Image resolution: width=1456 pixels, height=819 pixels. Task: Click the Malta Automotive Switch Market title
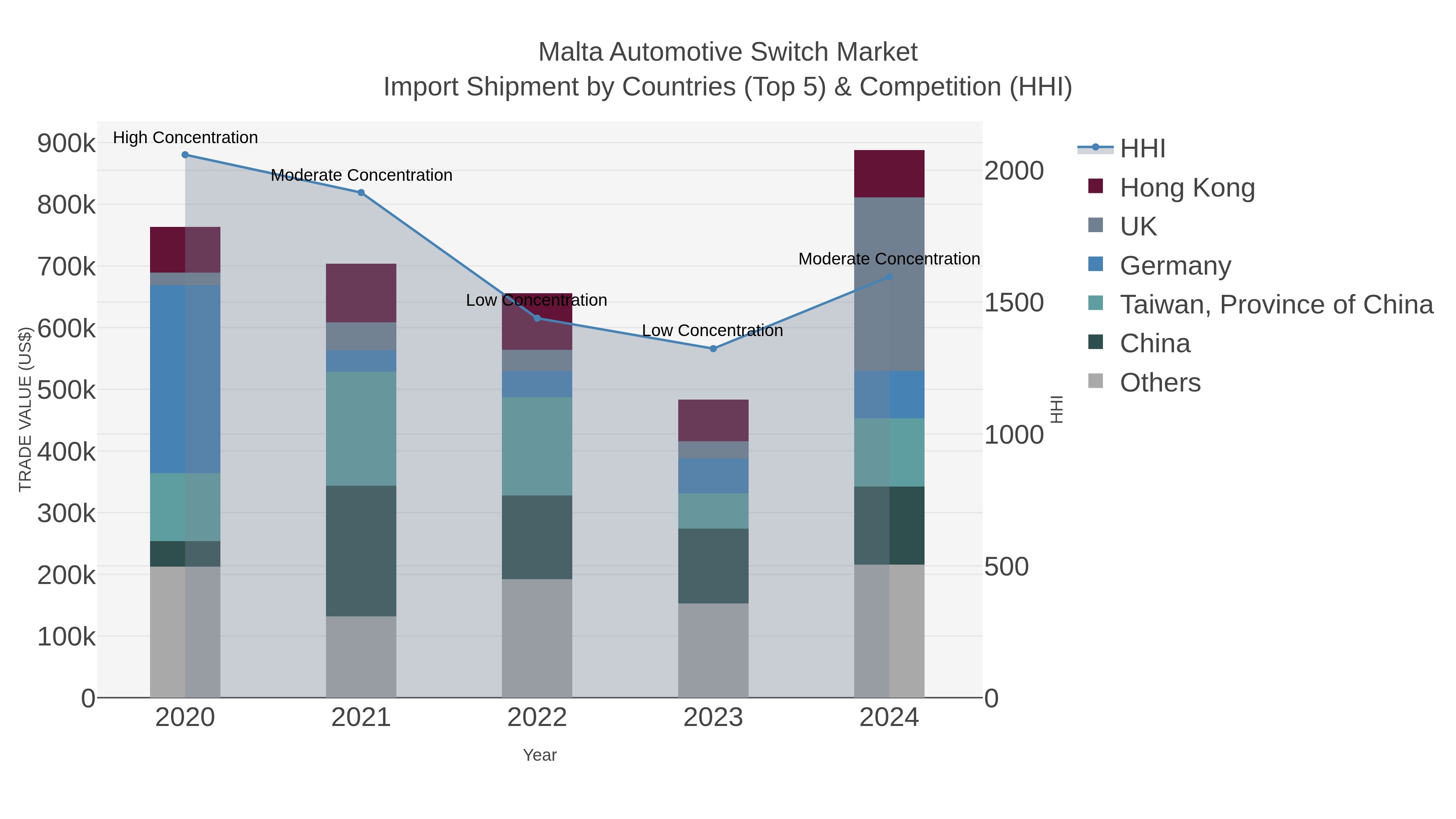point(728,52)
